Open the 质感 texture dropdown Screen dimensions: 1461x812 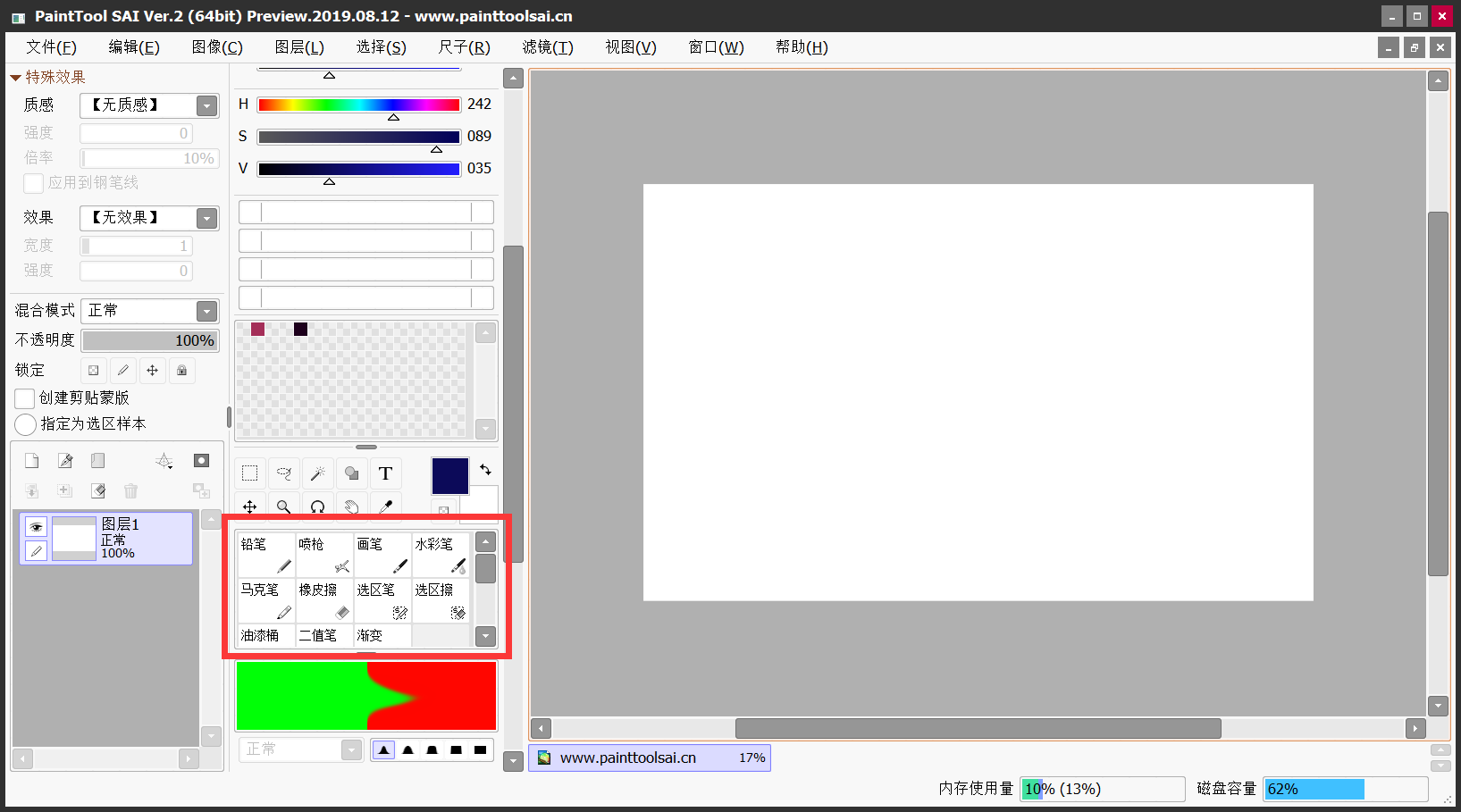click(206, 105)
